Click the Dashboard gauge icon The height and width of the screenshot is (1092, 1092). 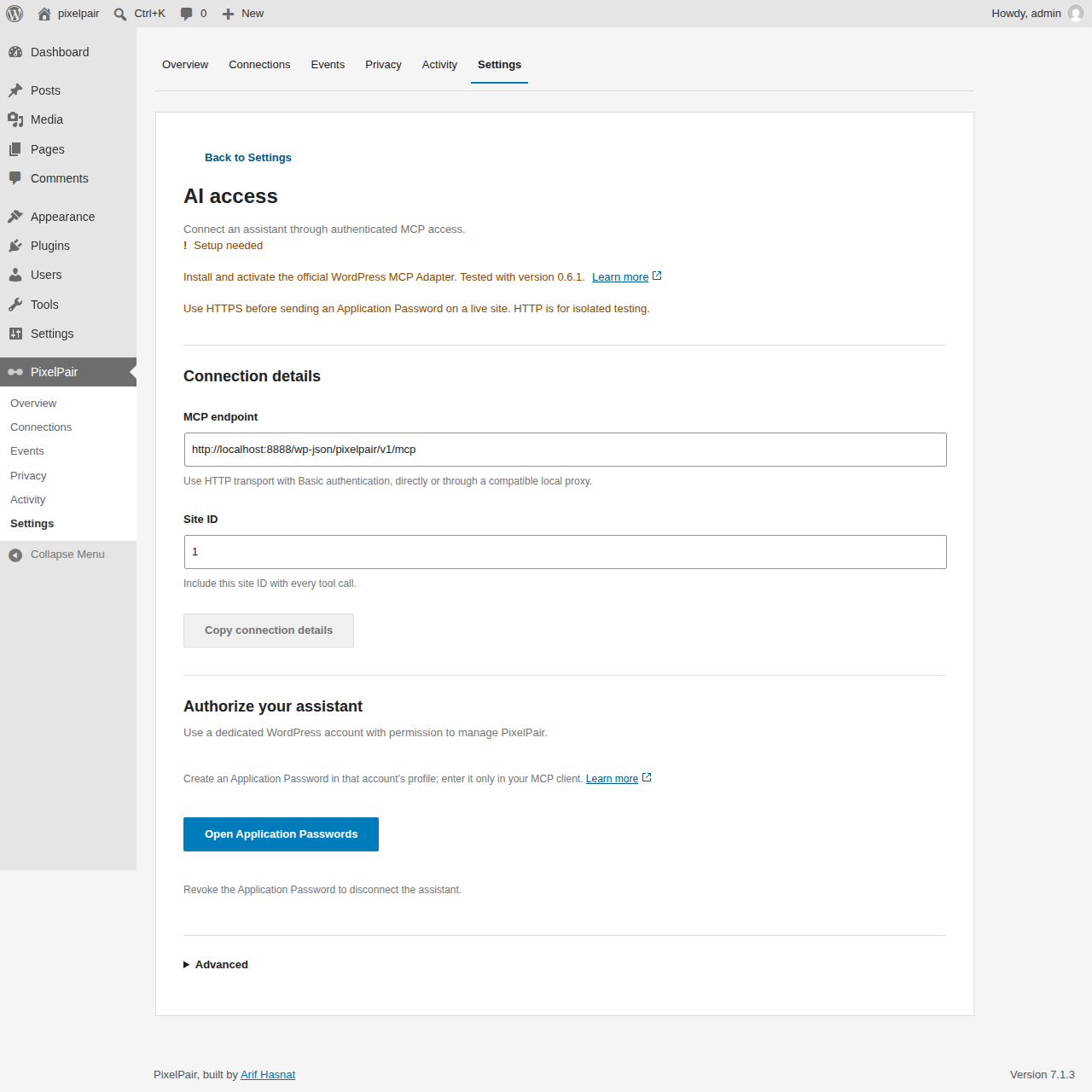(15, 52)
